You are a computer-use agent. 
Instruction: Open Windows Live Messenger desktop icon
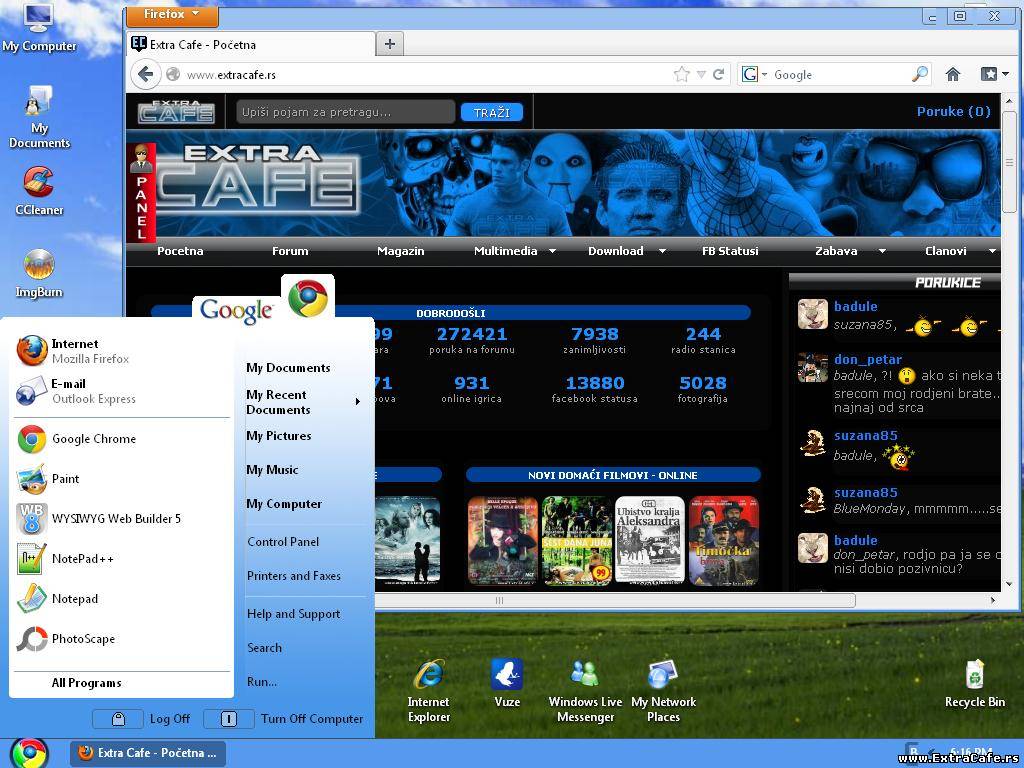(x=585, y=691)
